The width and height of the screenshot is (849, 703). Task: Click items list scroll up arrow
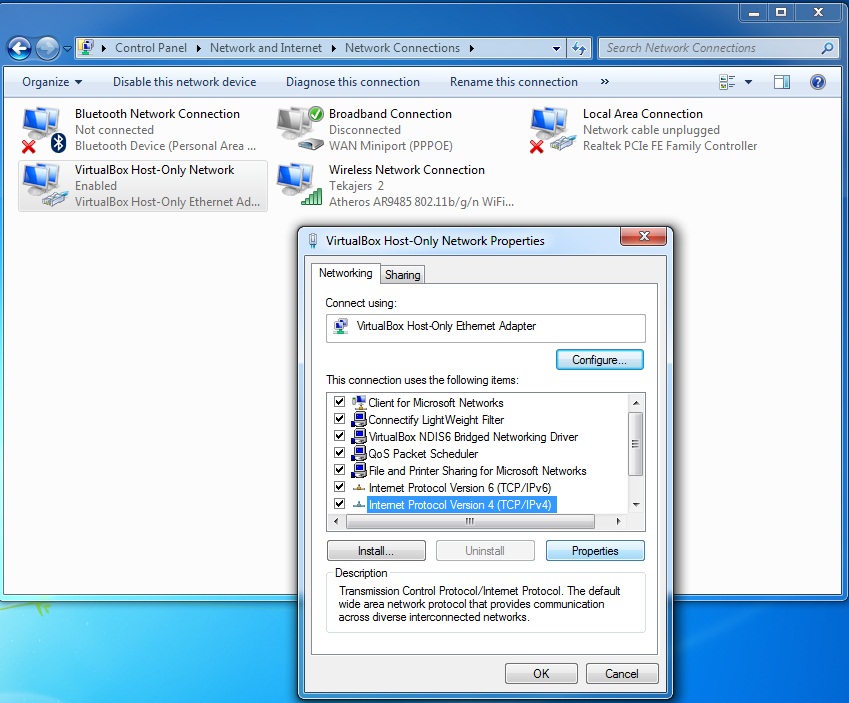point(636,402)
